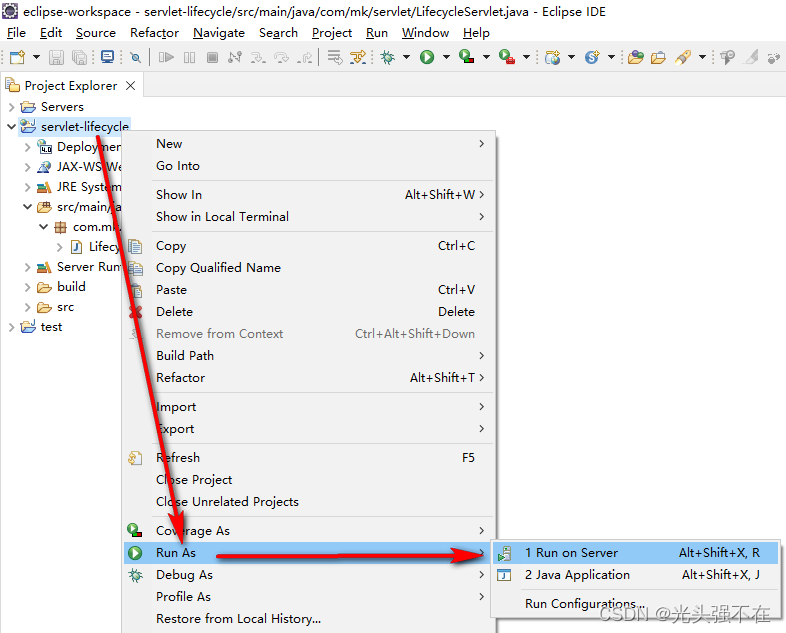
Task: Click the New wizard toolbar icon
Action: (18, 57)
